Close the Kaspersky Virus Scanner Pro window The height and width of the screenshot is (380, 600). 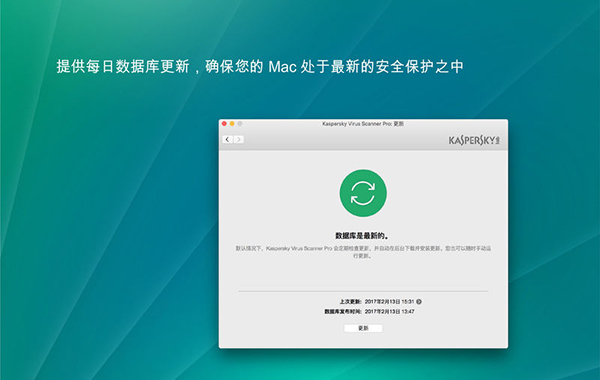(x=224, y=124)
